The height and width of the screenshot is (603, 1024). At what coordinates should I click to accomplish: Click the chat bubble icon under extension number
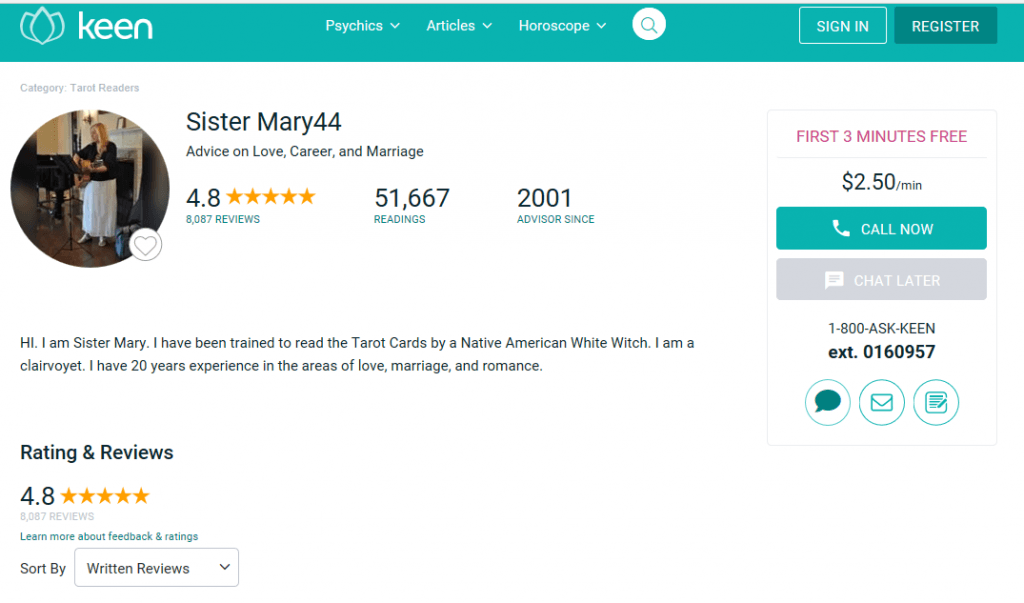coord(827,402)
